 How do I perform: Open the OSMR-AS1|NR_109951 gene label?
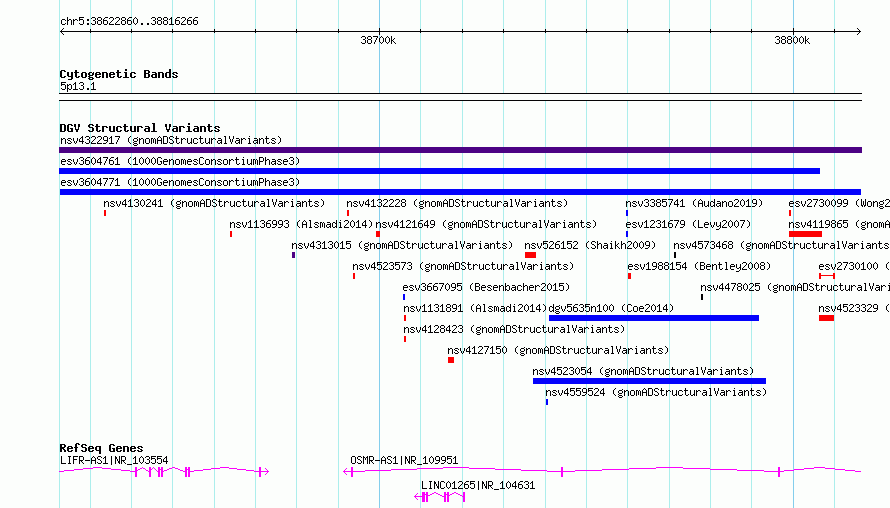tap(404, 460)
